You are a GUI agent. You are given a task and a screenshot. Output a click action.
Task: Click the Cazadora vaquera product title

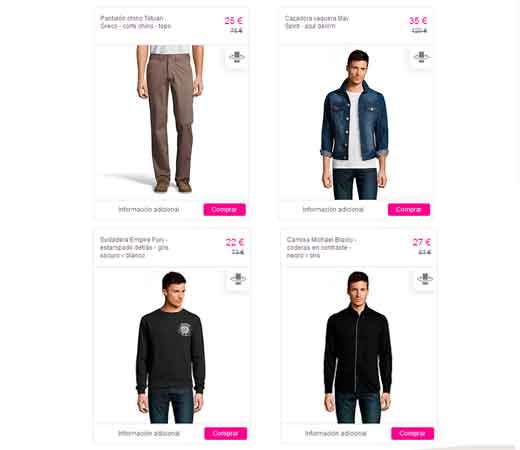click(317, 22)
